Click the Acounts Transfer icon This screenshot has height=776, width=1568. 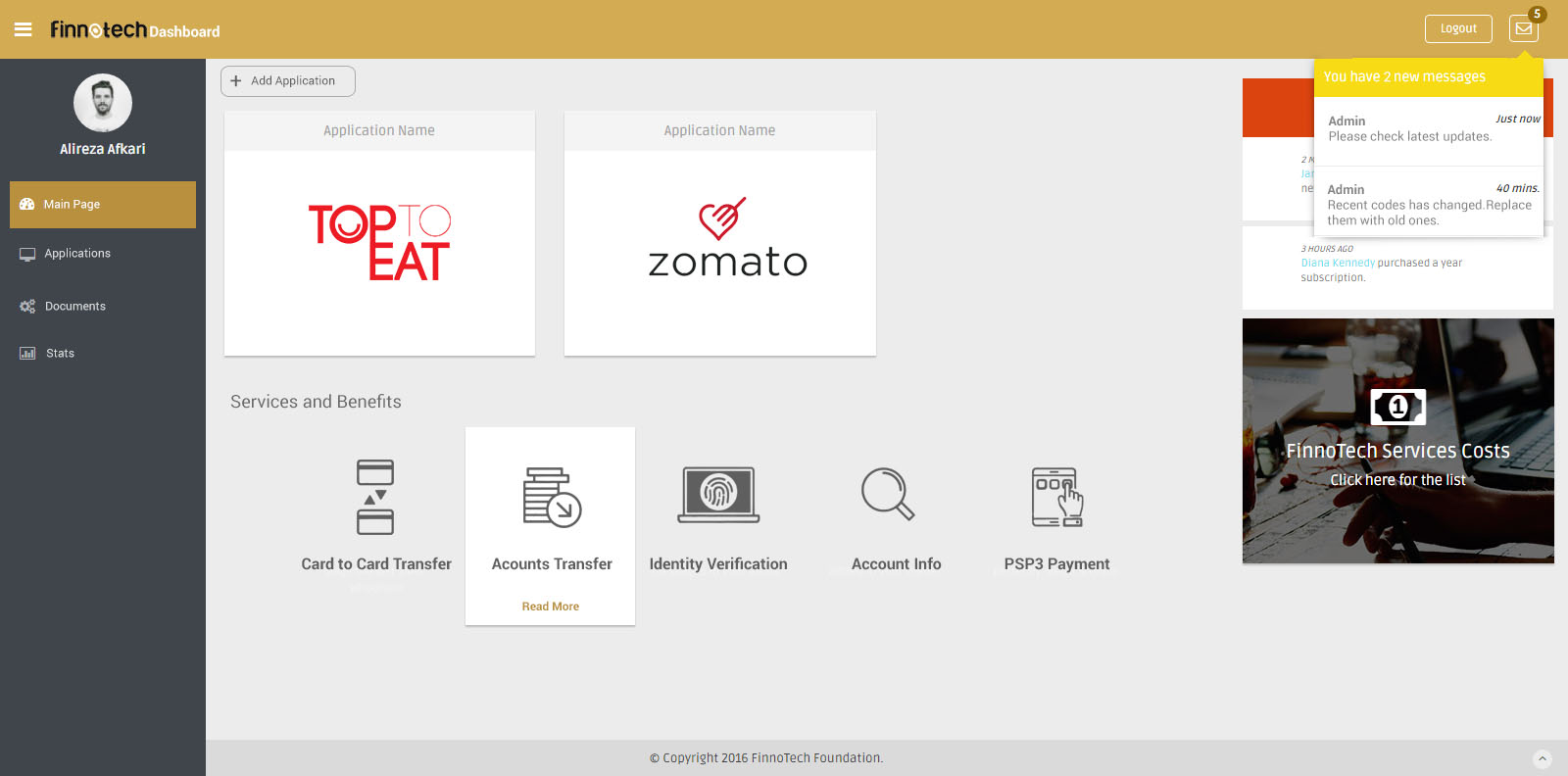coord(552,497)
